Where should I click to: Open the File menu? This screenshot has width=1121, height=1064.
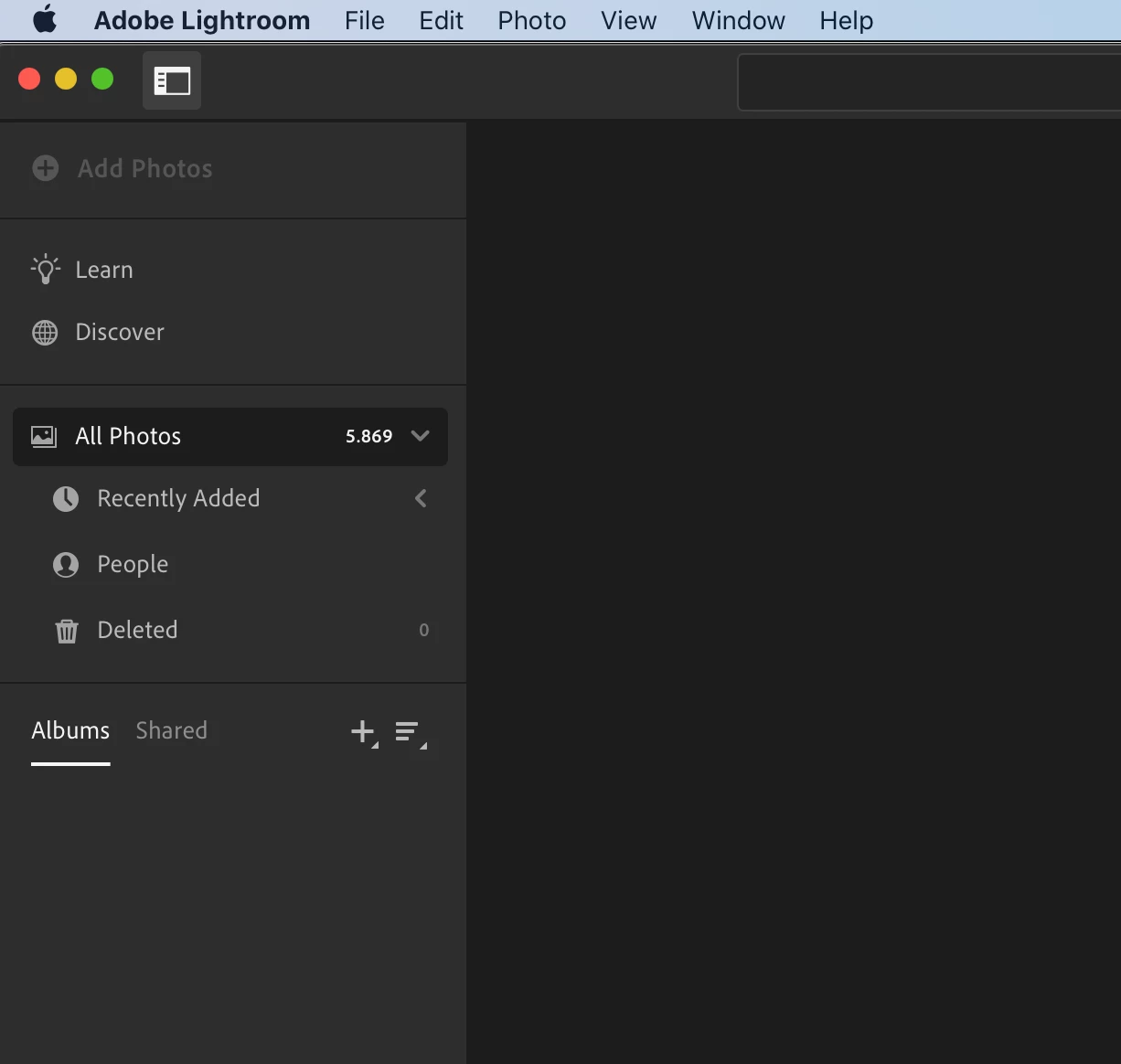[x=365, y=20]
